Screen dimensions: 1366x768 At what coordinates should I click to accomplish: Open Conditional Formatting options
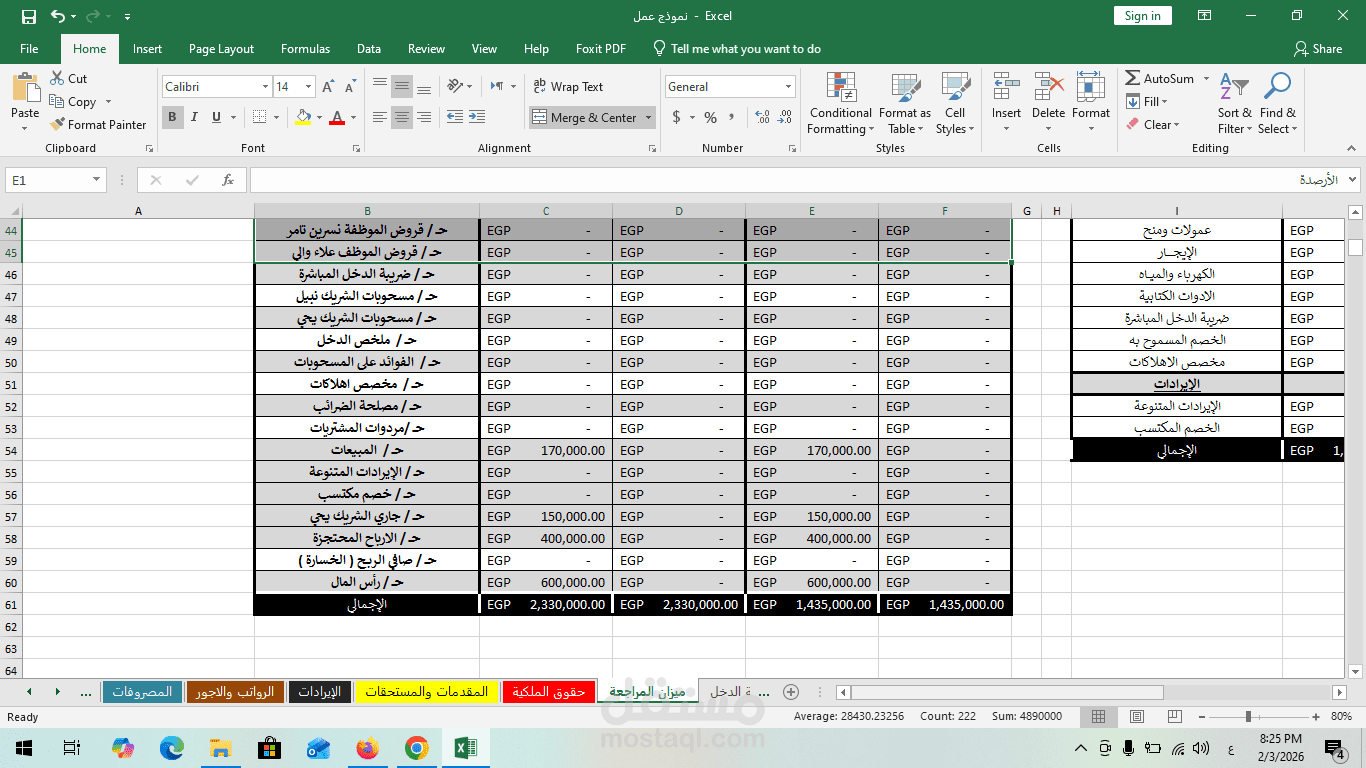(840, 104)
